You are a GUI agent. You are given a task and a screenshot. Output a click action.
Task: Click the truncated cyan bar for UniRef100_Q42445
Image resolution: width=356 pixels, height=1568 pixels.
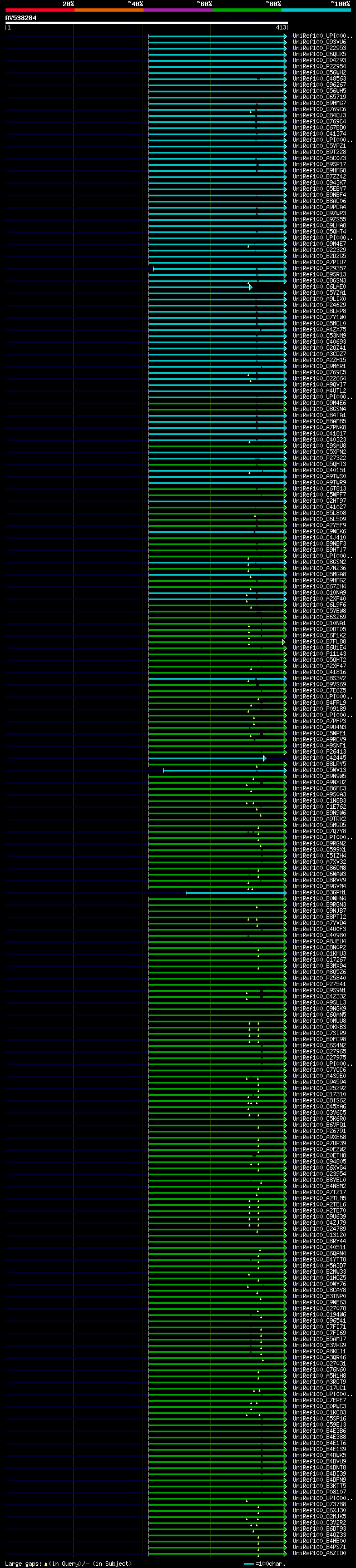(207, 759)
